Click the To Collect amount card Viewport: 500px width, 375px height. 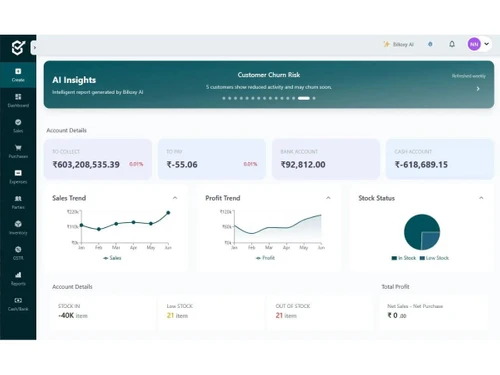(x=98, y=159)
